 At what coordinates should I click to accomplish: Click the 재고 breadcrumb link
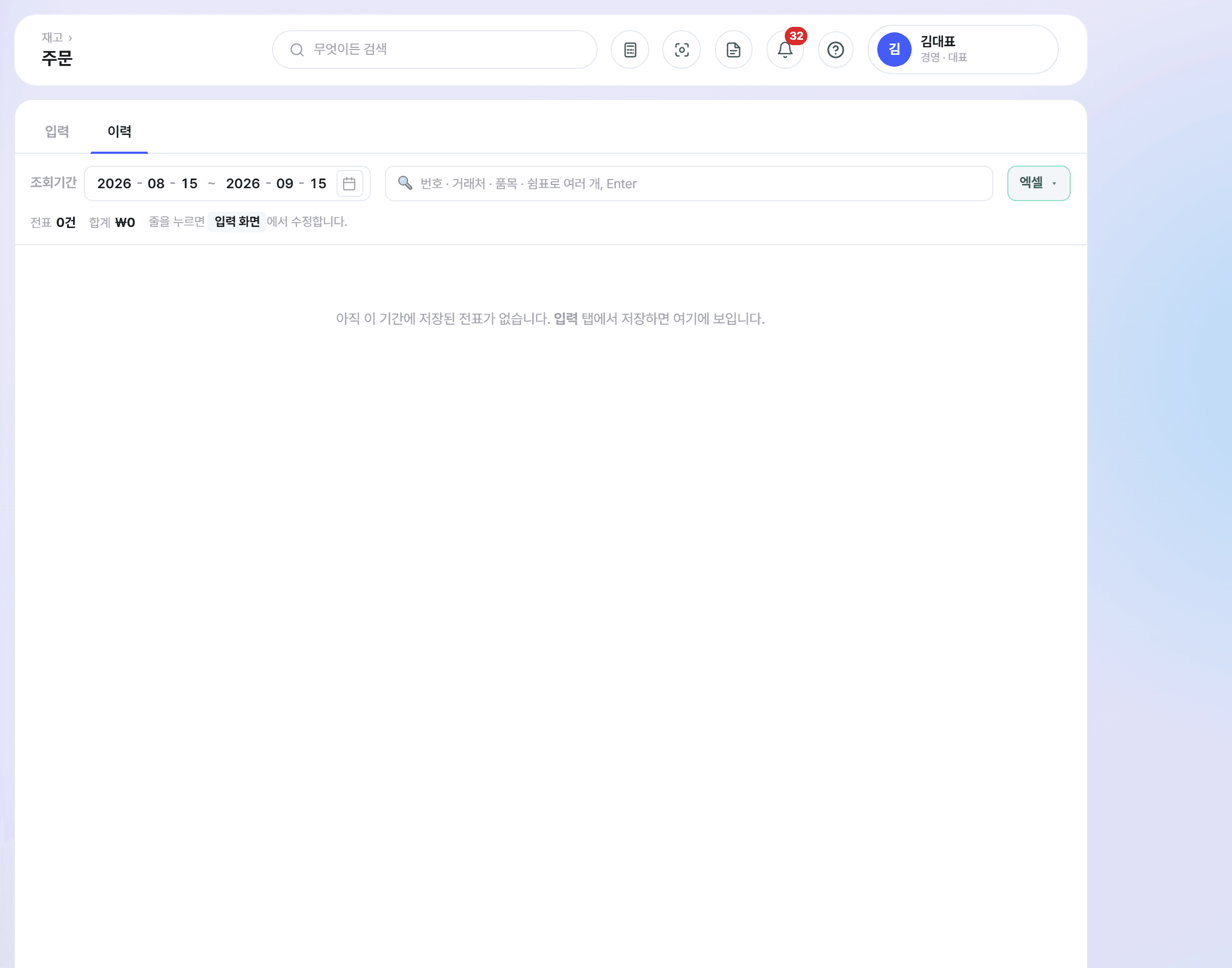[52, 38]
